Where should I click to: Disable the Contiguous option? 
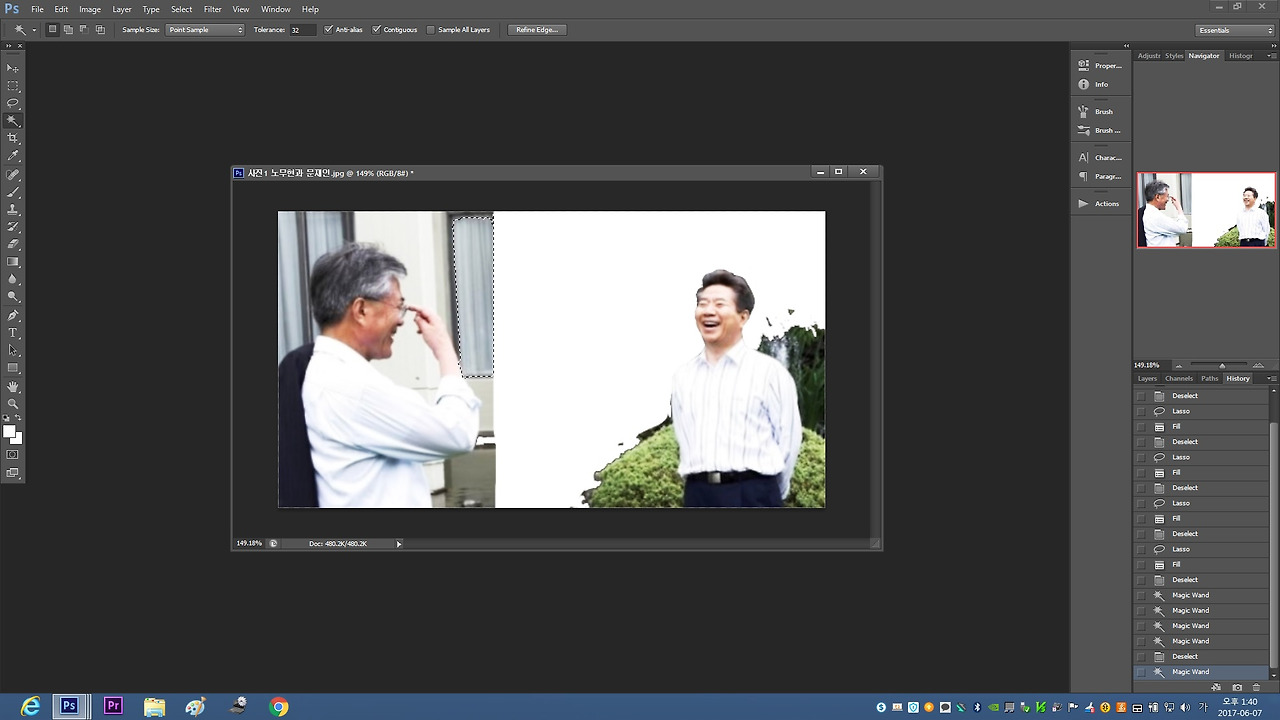pyautogui.click(x=377, y=29)
